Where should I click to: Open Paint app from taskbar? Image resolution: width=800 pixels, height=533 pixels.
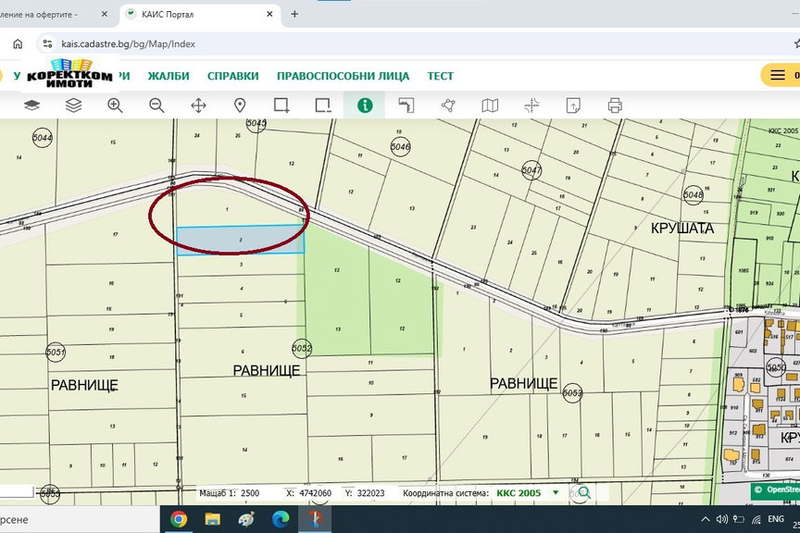pyautogui.click(x=246, y=519)
